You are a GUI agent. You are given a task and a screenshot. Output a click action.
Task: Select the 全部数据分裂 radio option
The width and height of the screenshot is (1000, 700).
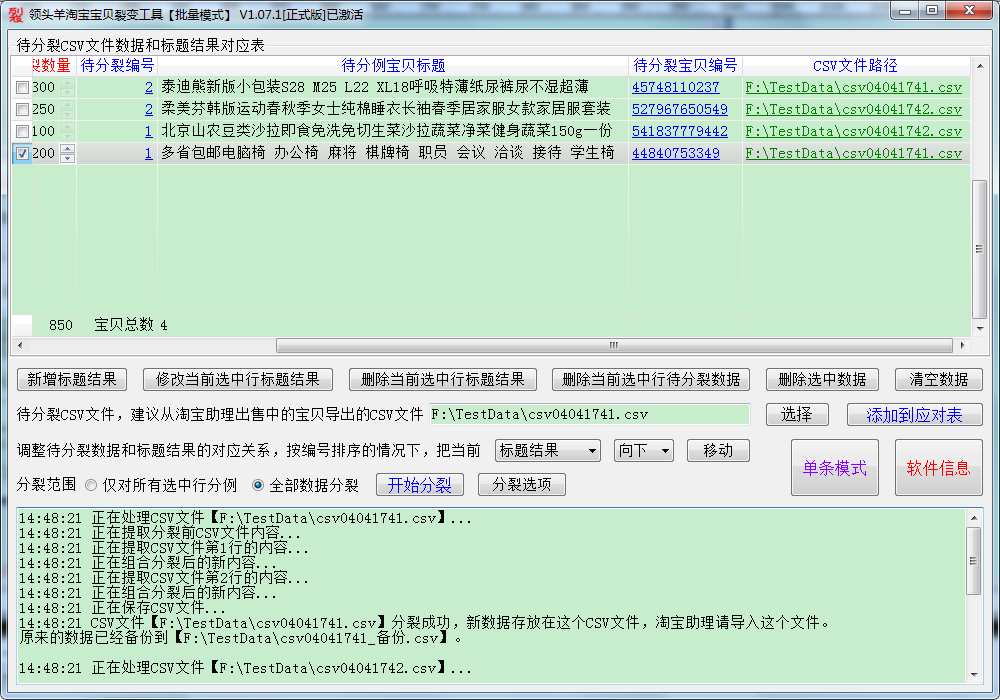point(258,485)
